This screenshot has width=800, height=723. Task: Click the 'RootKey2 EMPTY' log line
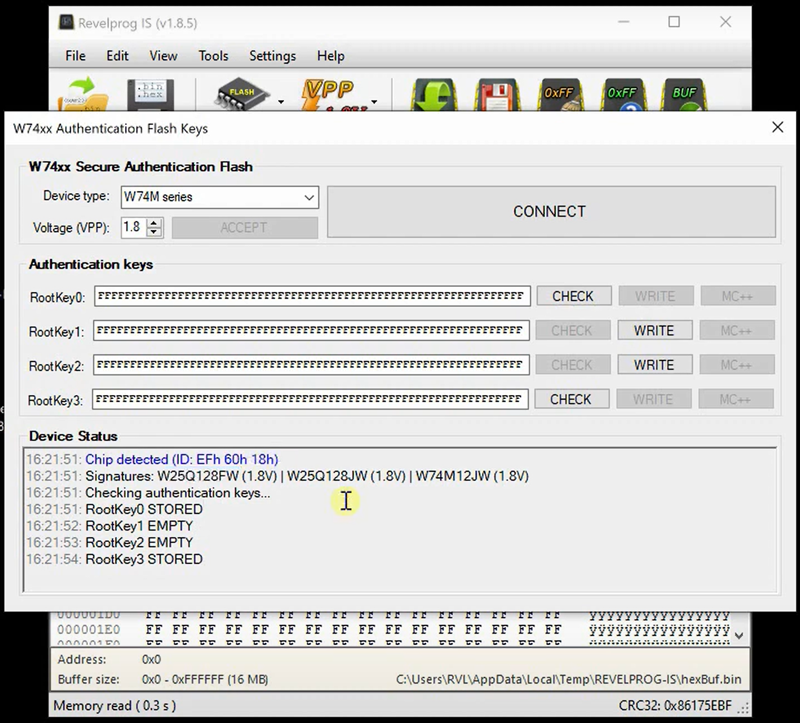point(139,542)
